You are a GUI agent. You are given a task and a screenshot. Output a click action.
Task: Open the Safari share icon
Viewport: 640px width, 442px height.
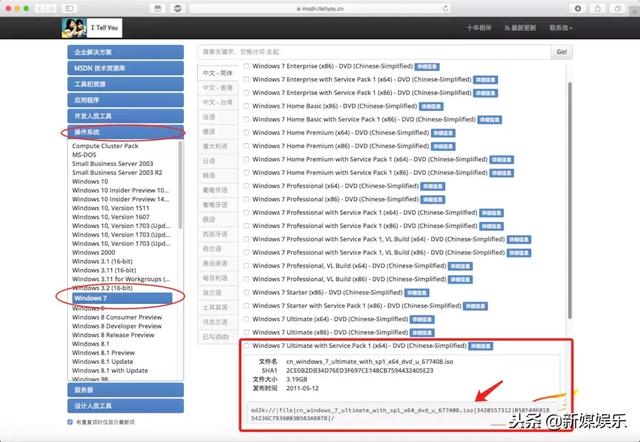[x=598, y=8]
